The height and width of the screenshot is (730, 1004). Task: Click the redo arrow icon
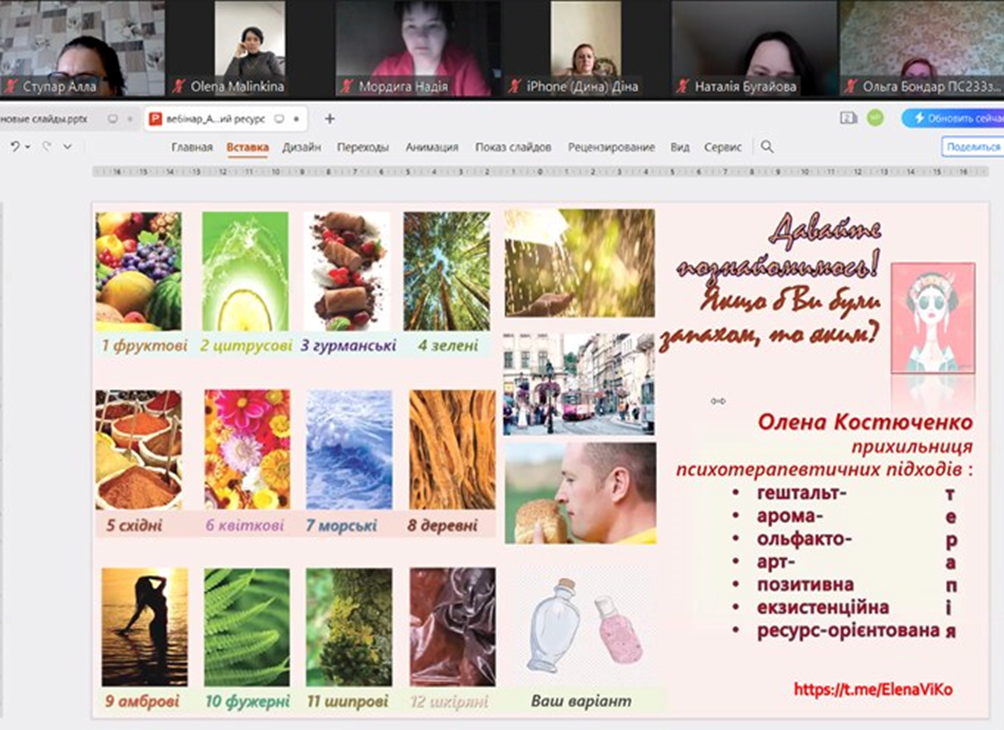(x=46, y=147)
